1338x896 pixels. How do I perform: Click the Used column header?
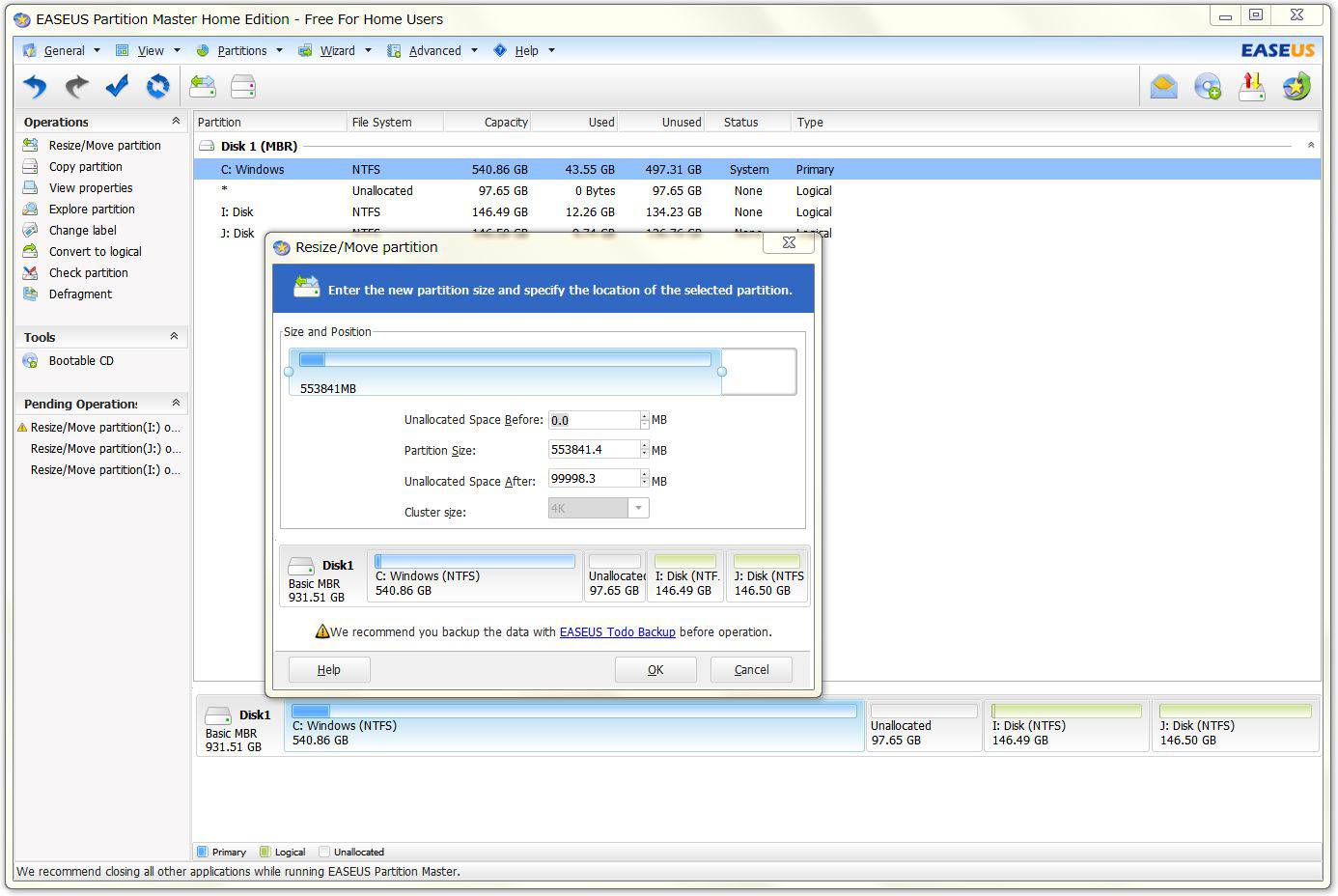tap(573, 123)
